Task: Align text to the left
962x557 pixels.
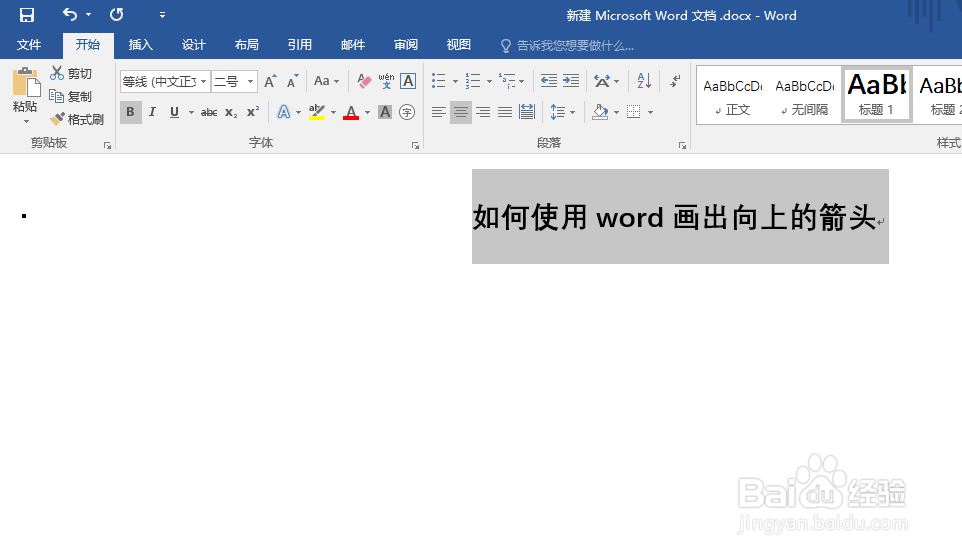Action: pyautogui.click(x=439, y=112)
